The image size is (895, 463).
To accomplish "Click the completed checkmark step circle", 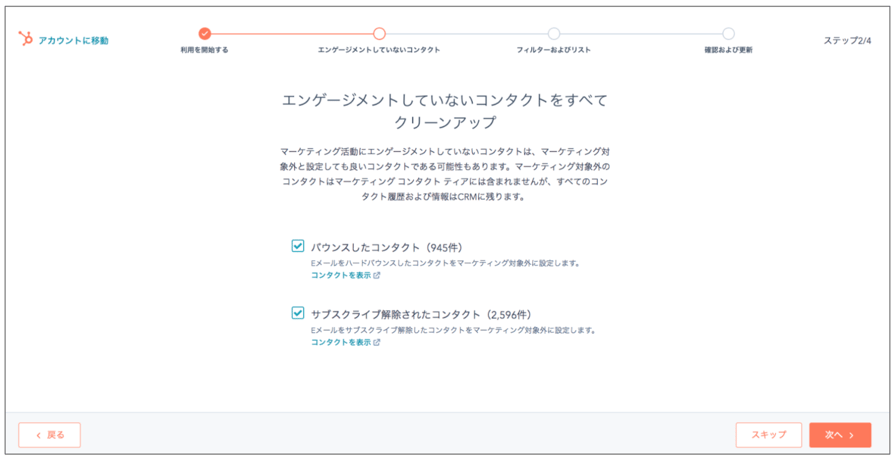I will point(205,34).
